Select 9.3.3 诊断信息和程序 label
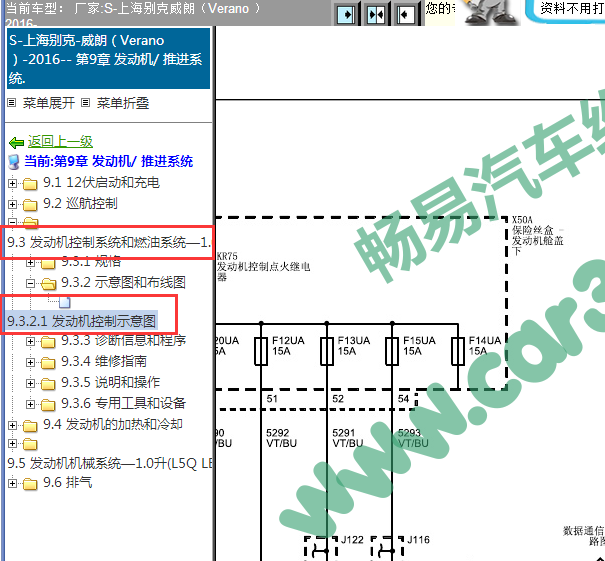The image size is (605, 561). 123,340
